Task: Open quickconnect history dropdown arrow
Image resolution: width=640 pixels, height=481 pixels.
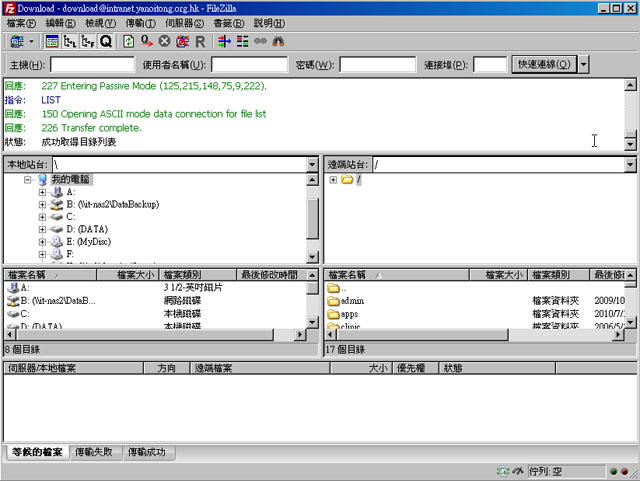Action: (x=584, y=65)
